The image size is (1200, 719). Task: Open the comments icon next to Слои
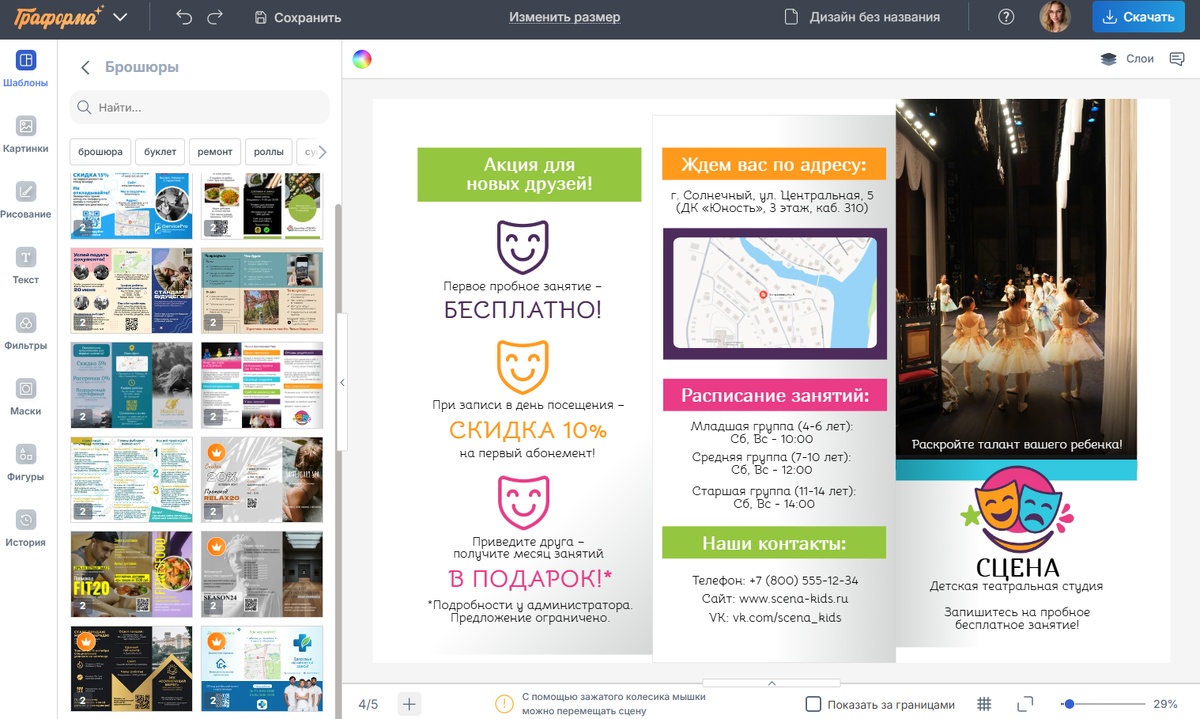[x=1177, y=59]
